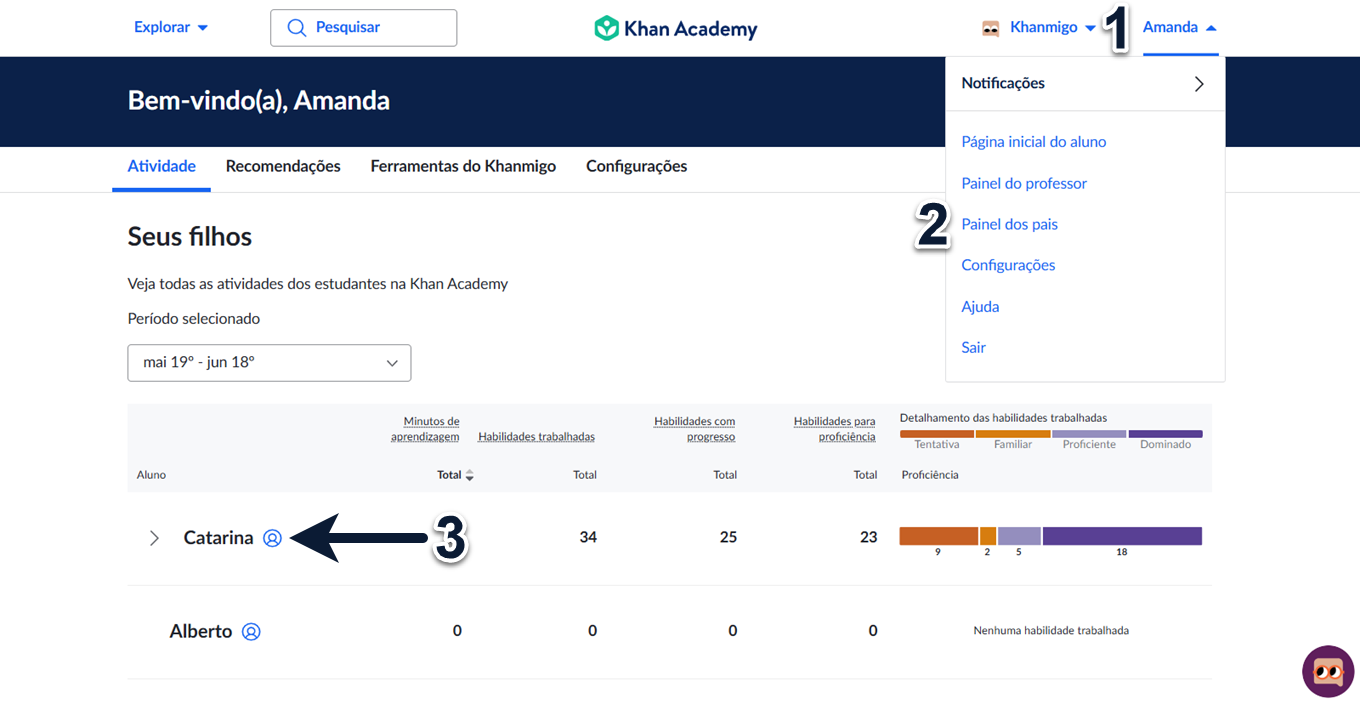The width and height of the screenshot is (1360, 721).
Task: Click Catarina's value 34
Action: tap(588, 538)
